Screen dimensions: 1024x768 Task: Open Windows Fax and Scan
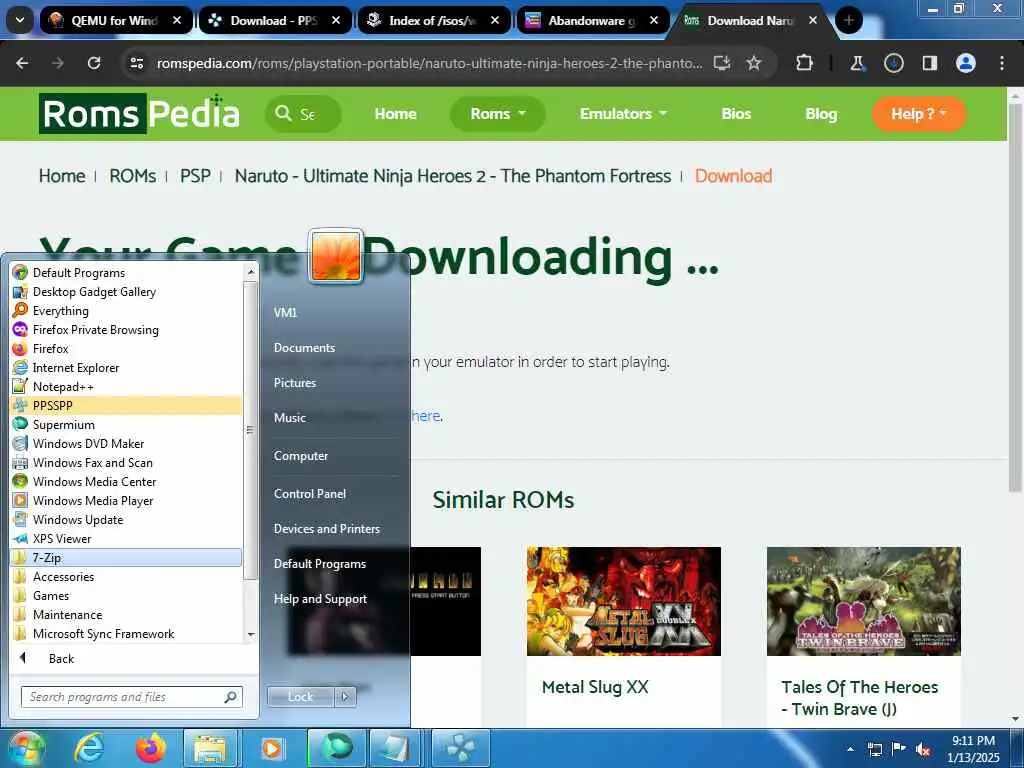coord(126,462)
